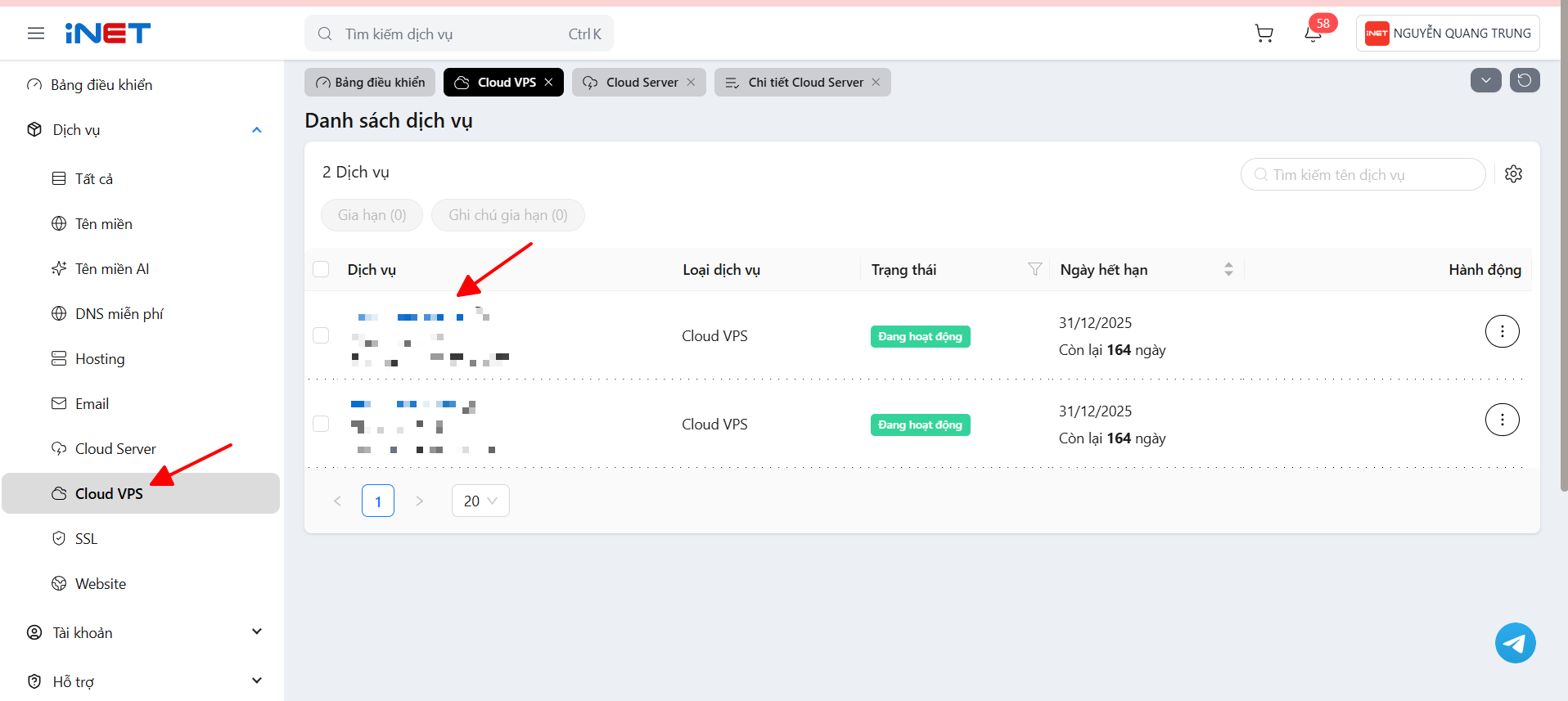Toggle the hamburger sidebar menu
The image size is (1568, 701).
pos(36,34)
